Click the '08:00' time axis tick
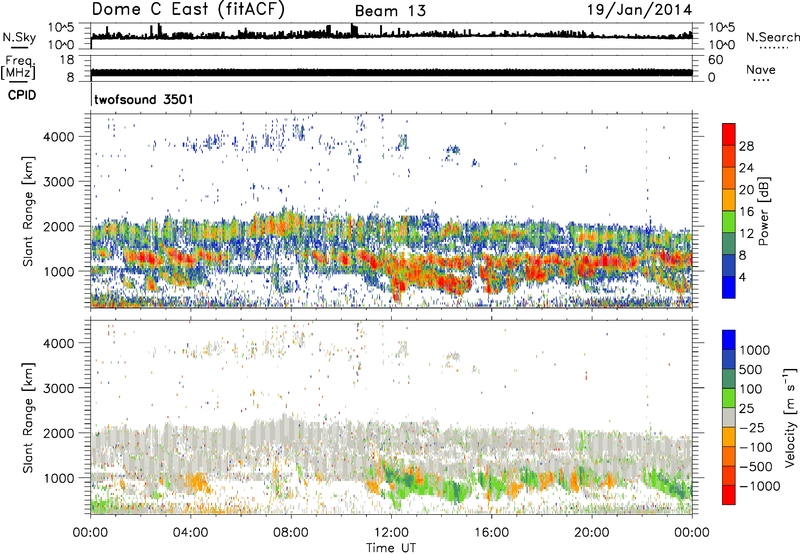This screenshot has width=800, height=554. [291, 533]
